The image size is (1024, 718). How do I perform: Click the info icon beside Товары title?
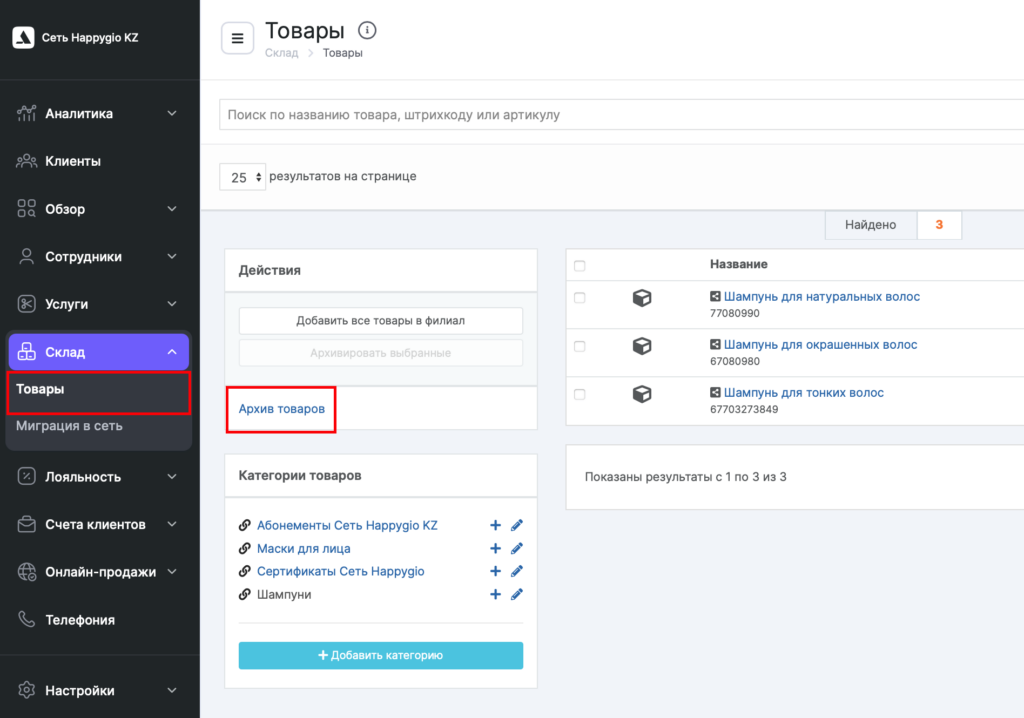367,30
